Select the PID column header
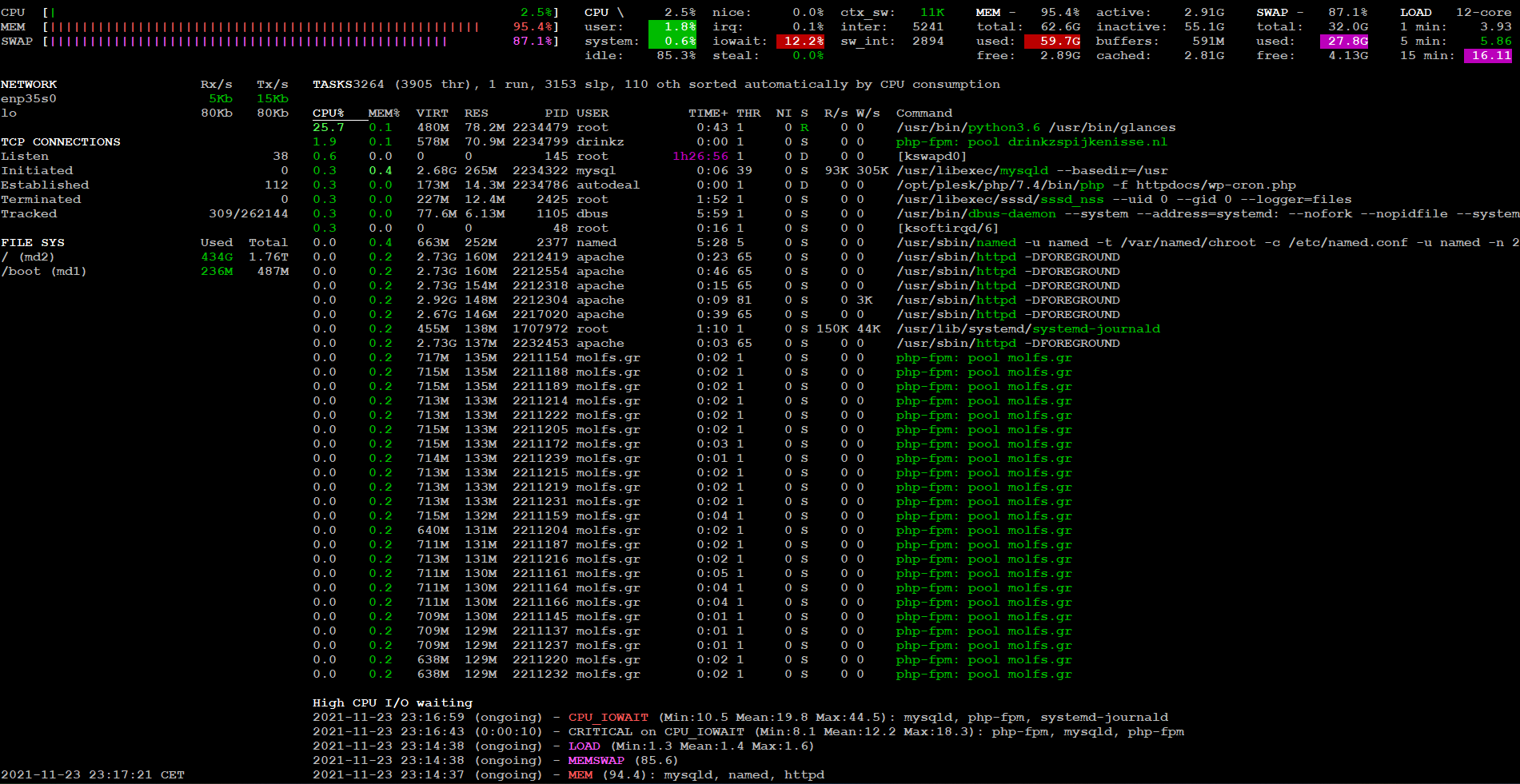Image resolution: width=1520 pixels, height=784 pixels. (557, 113)
